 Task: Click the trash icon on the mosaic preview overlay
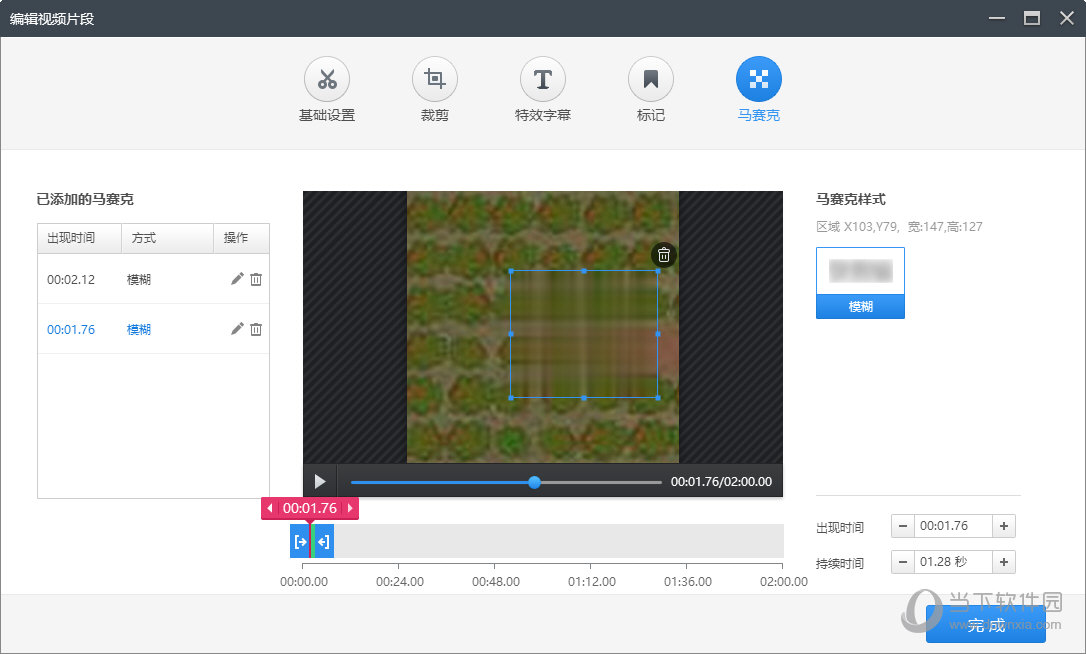click(x=663, y=255)
